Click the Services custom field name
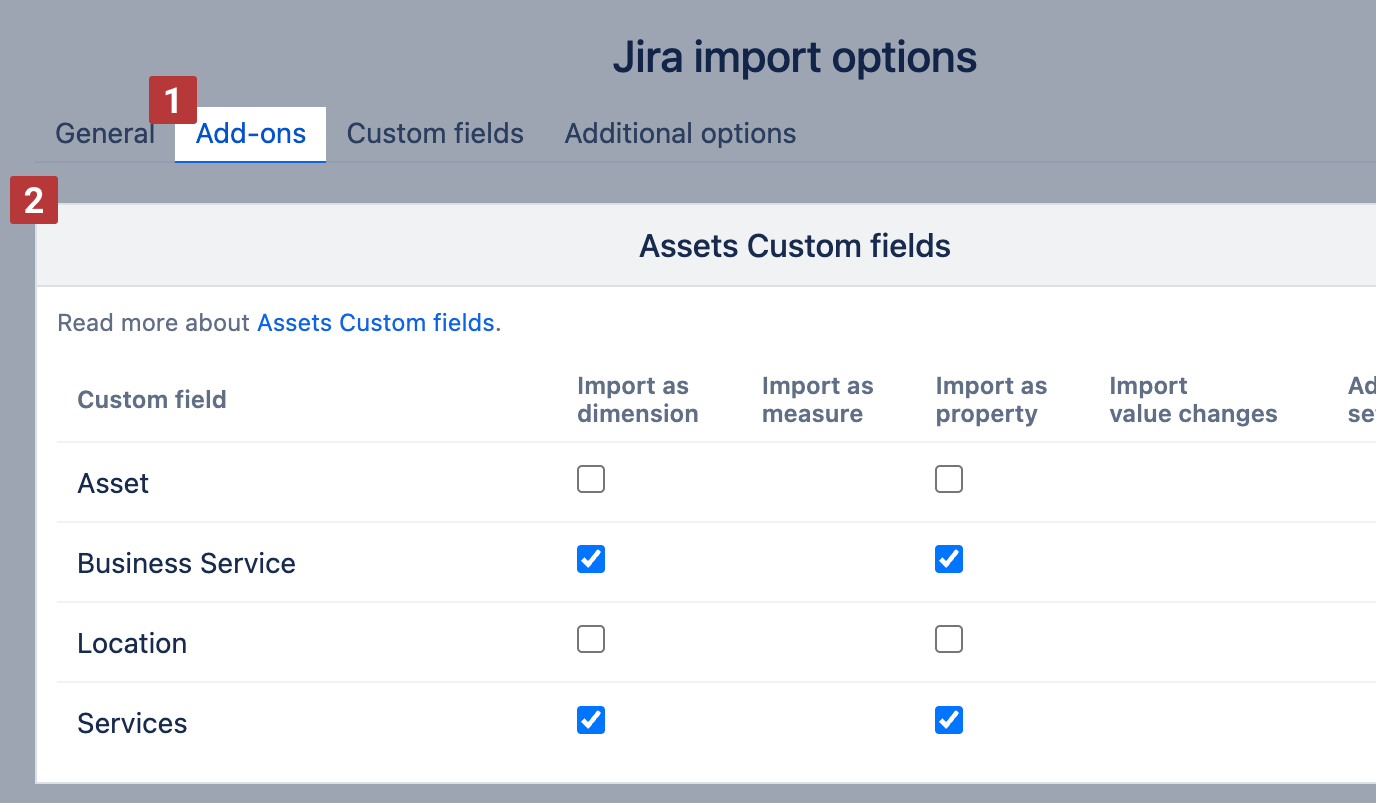 point(132,723)
